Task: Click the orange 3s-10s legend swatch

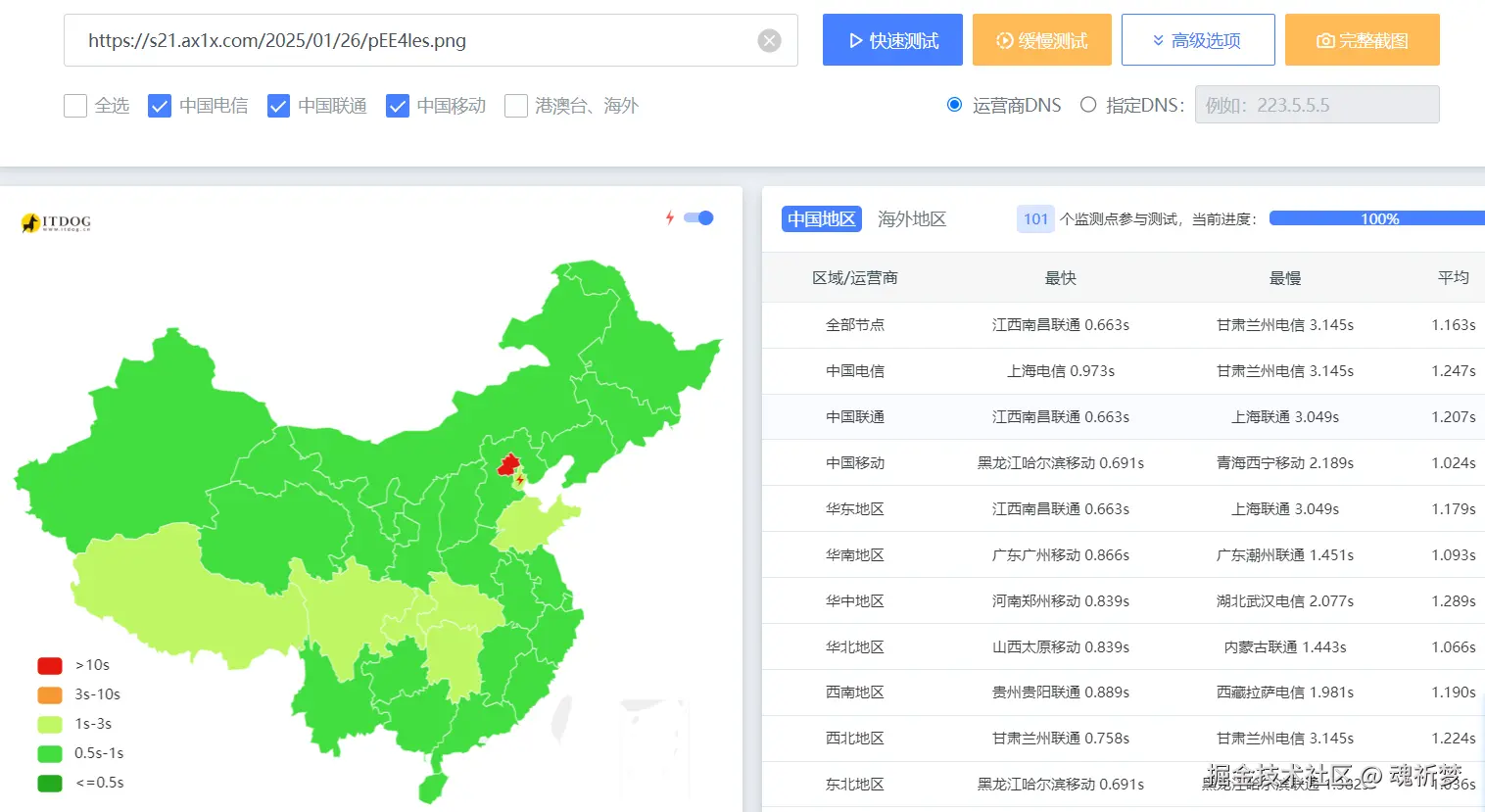Action: (50, 694)
